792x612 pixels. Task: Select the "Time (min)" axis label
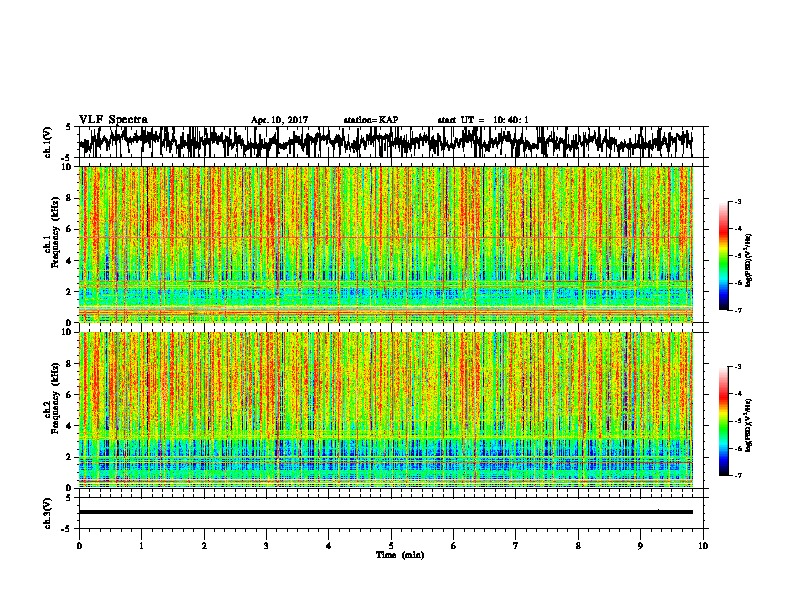click(x=400, y=555)
